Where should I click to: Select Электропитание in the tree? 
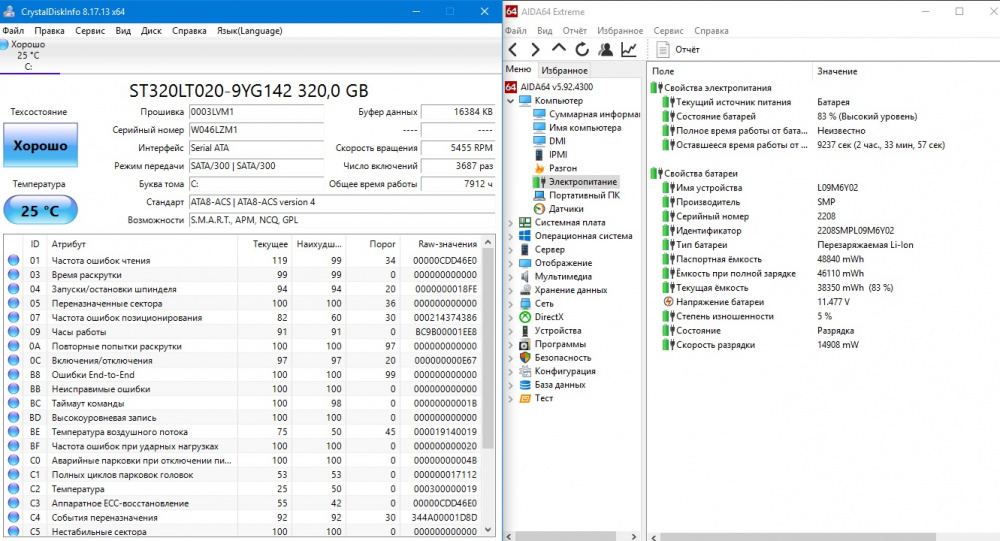(583, 182)
